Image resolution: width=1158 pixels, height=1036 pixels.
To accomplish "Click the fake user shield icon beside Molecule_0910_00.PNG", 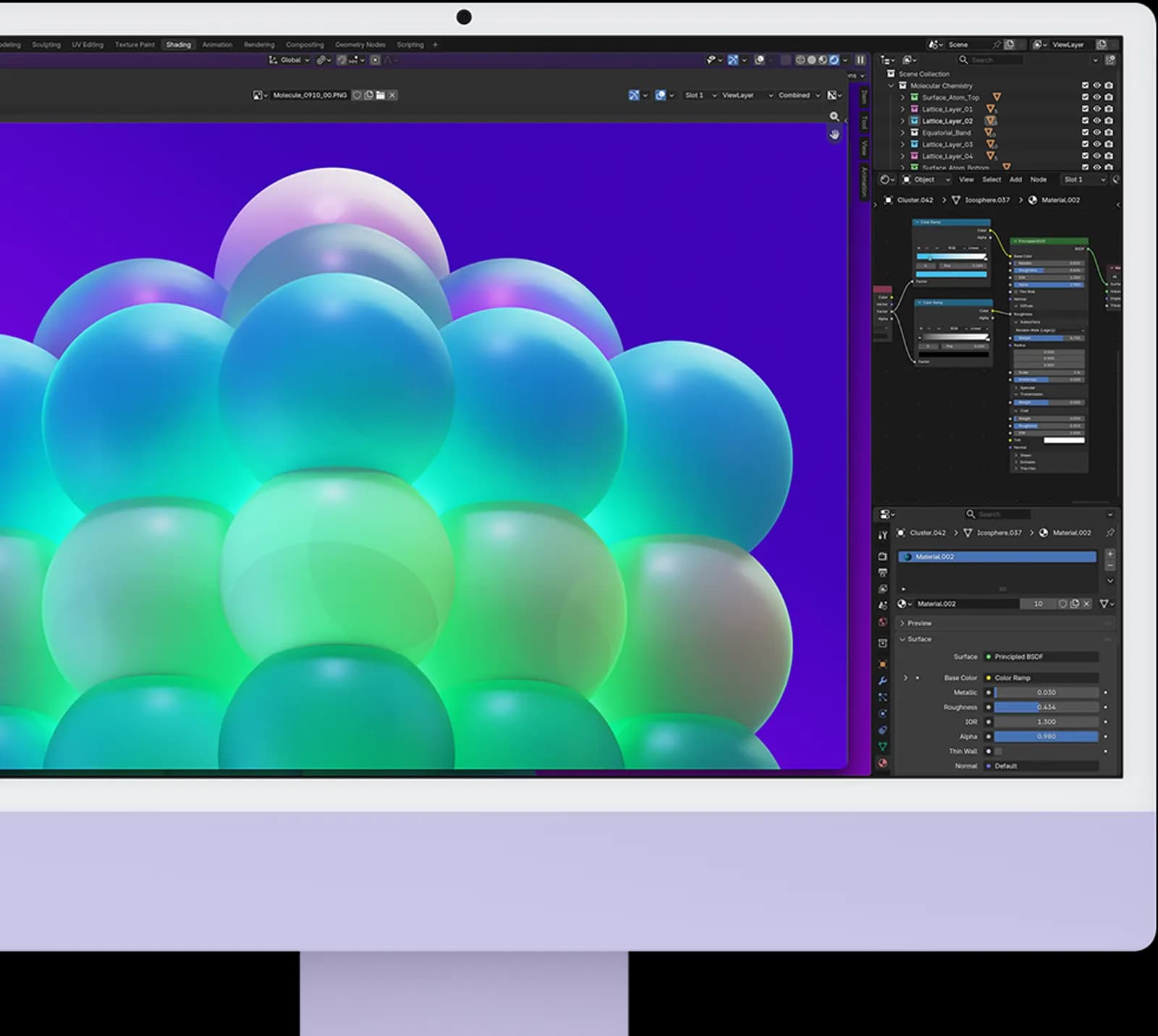I will [357, 95].
